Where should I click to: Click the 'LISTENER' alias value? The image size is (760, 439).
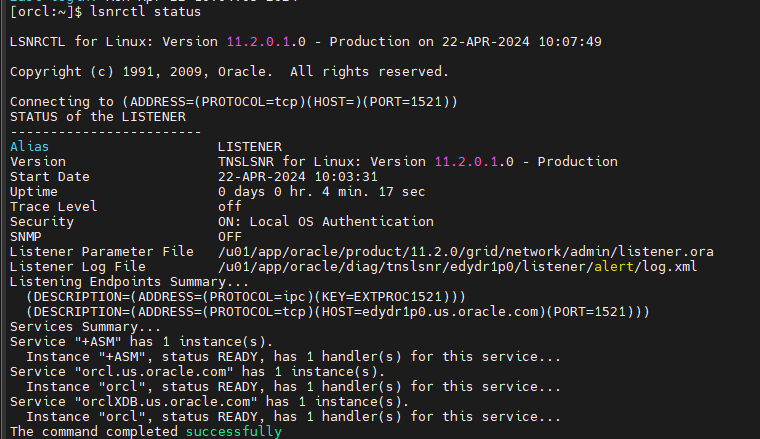pyautogui.click(x=250, y=147)
